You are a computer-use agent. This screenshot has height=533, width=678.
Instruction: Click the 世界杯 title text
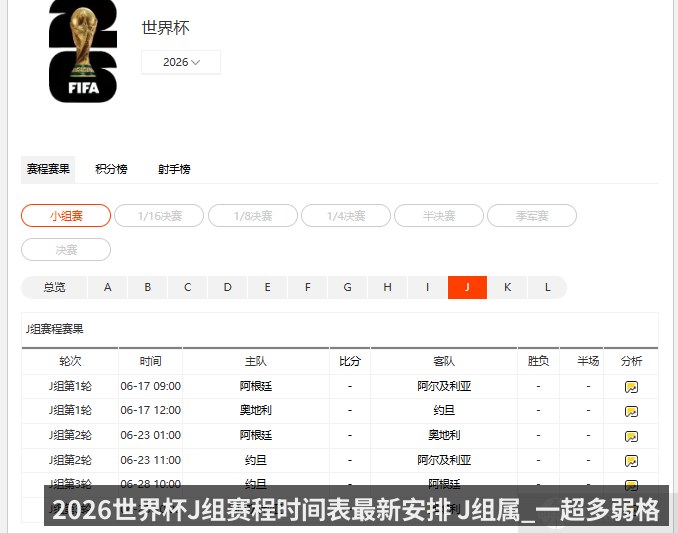166,28
